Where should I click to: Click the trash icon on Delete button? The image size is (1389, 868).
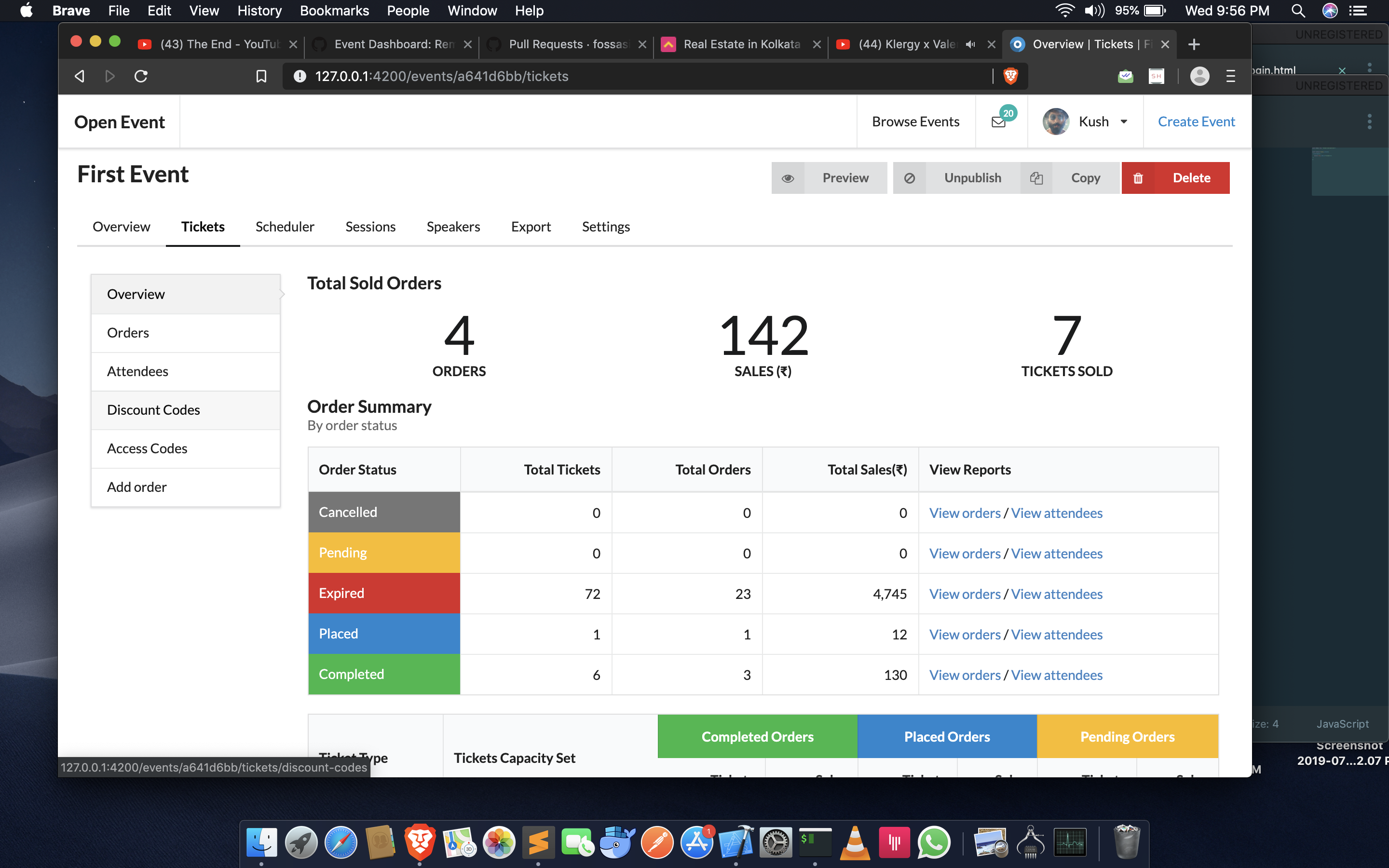point(1138,178)
